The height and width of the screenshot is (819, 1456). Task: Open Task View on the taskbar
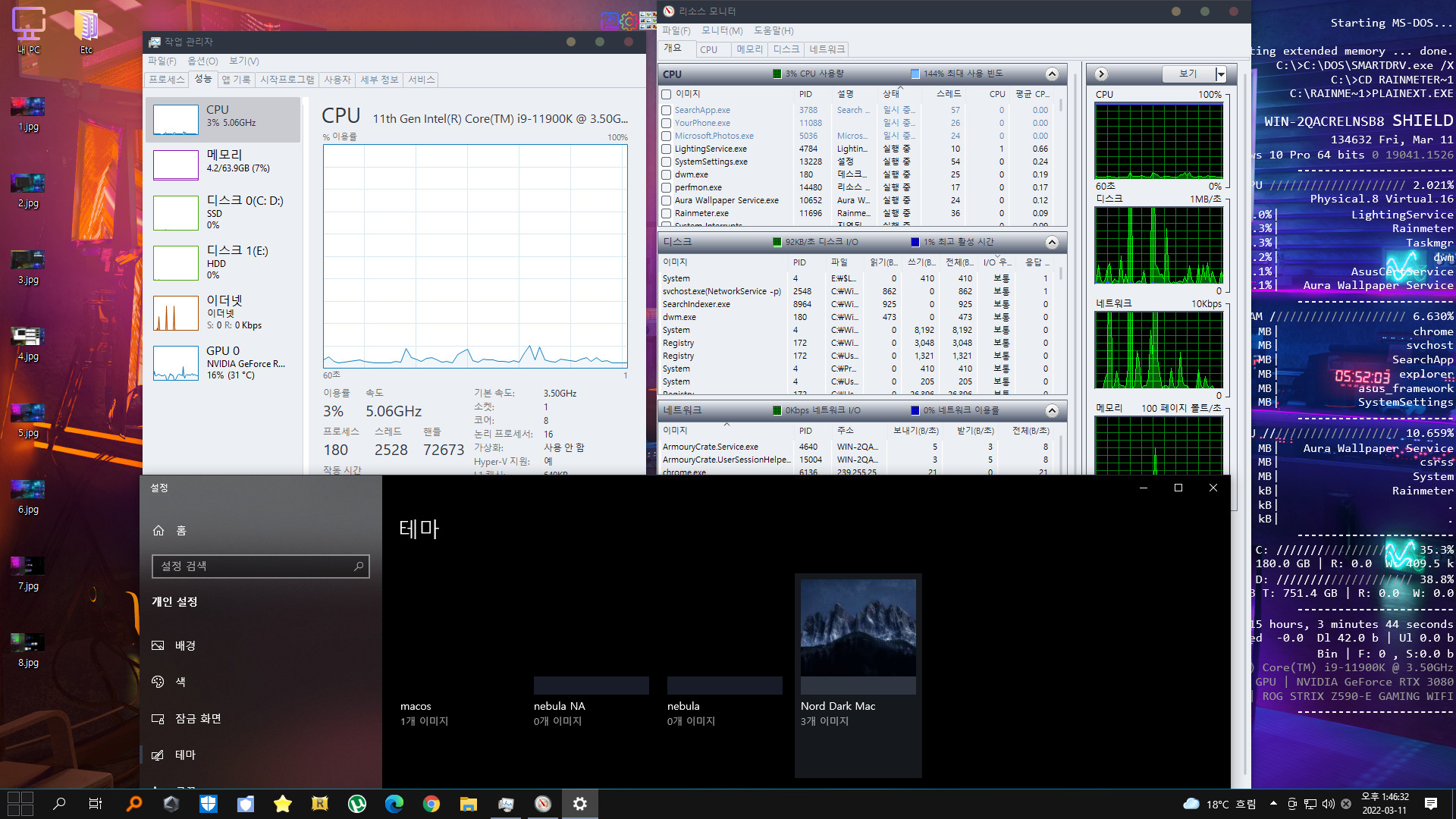(x=96, y=804)
